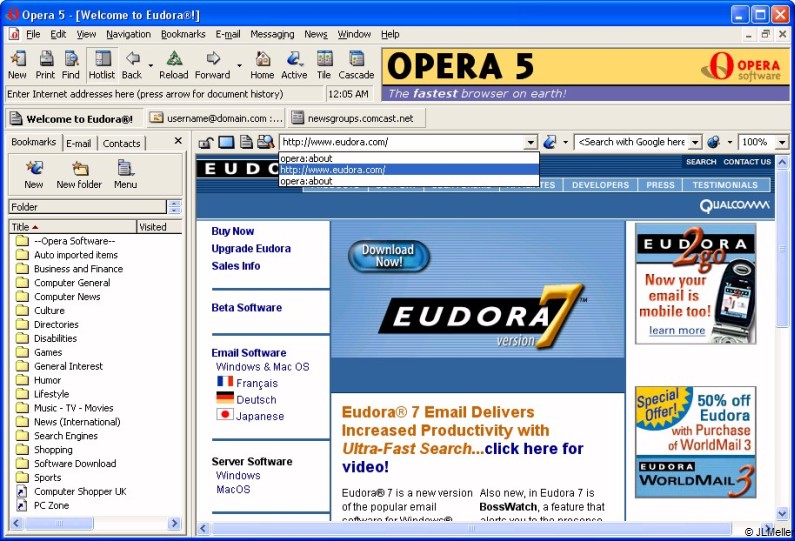Add a New bookmark in Hotlist panel

[34, 174]
